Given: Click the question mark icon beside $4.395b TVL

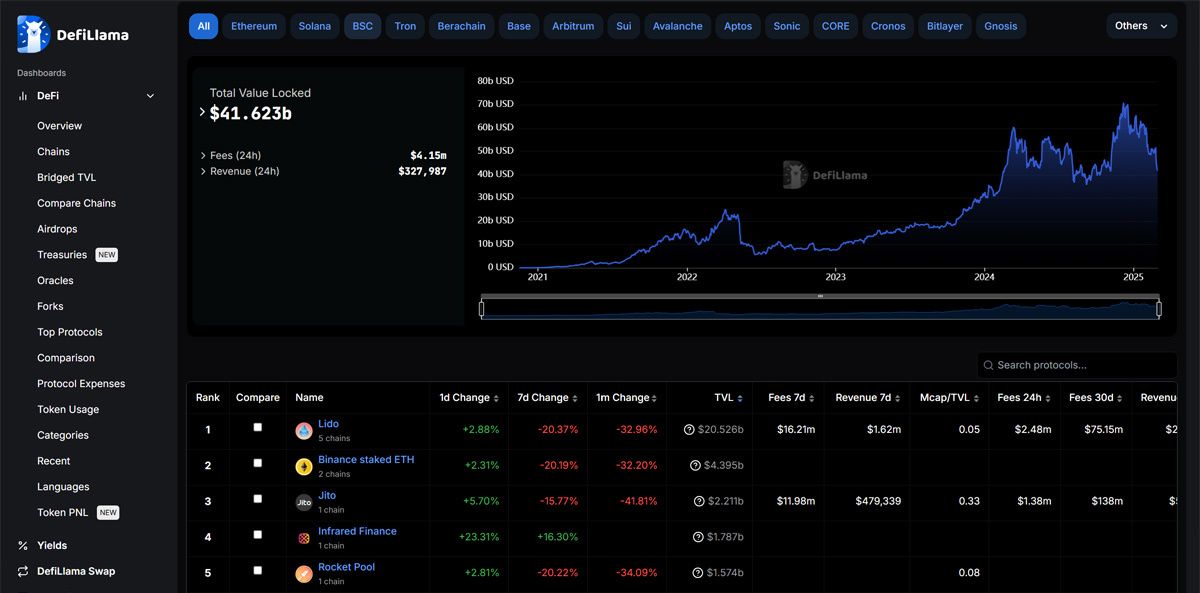Looking at the screenshot, I should click(695, 466).
